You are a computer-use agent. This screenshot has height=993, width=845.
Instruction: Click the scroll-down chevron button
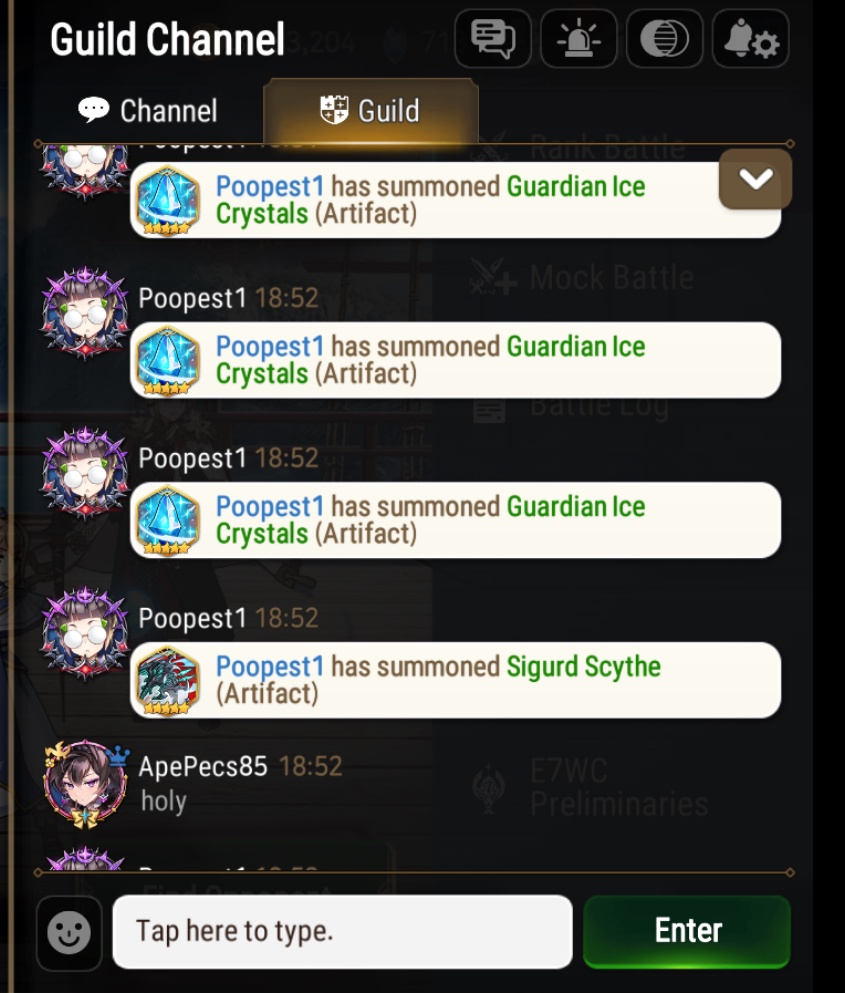[x=755, y=179]
